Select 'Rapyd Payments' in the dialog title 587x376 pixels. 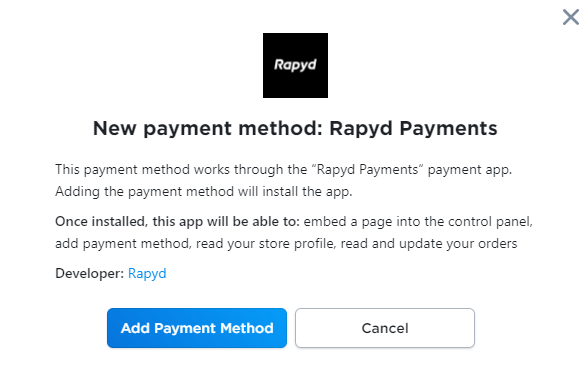[x=413, y=128]
